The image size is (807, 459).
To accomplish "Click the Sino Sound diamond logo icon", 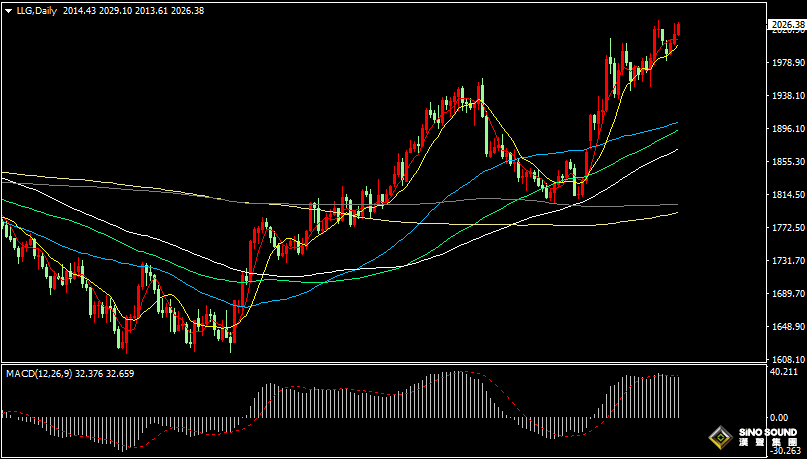I will 718,436.
